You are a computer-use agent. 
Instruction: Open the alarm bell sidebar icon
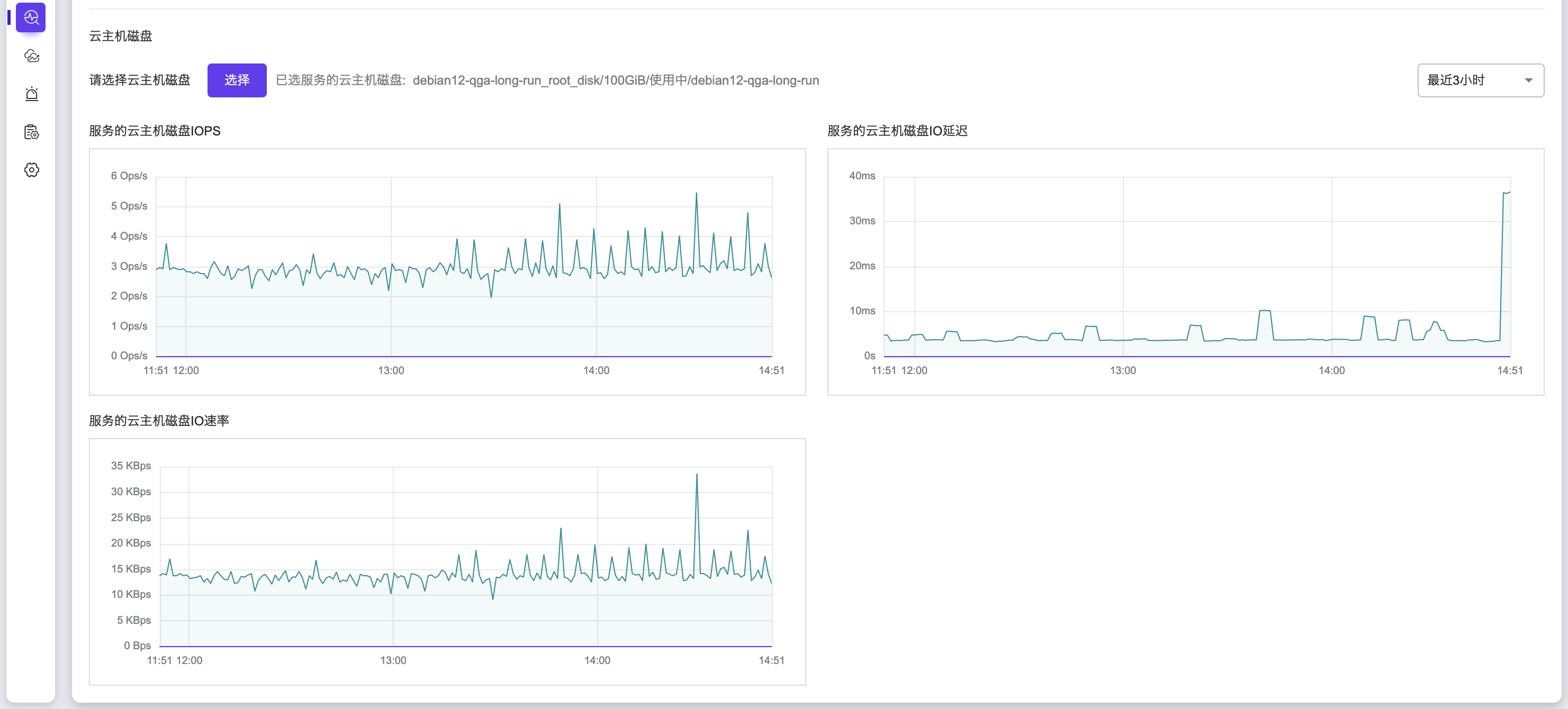(32, 94)
